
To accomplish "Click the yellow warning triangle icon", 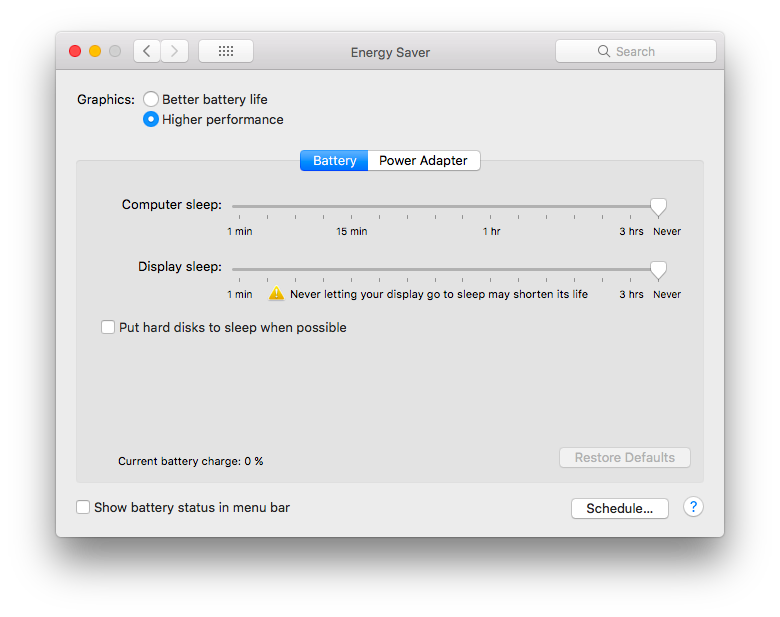I will tap(276, 294).
